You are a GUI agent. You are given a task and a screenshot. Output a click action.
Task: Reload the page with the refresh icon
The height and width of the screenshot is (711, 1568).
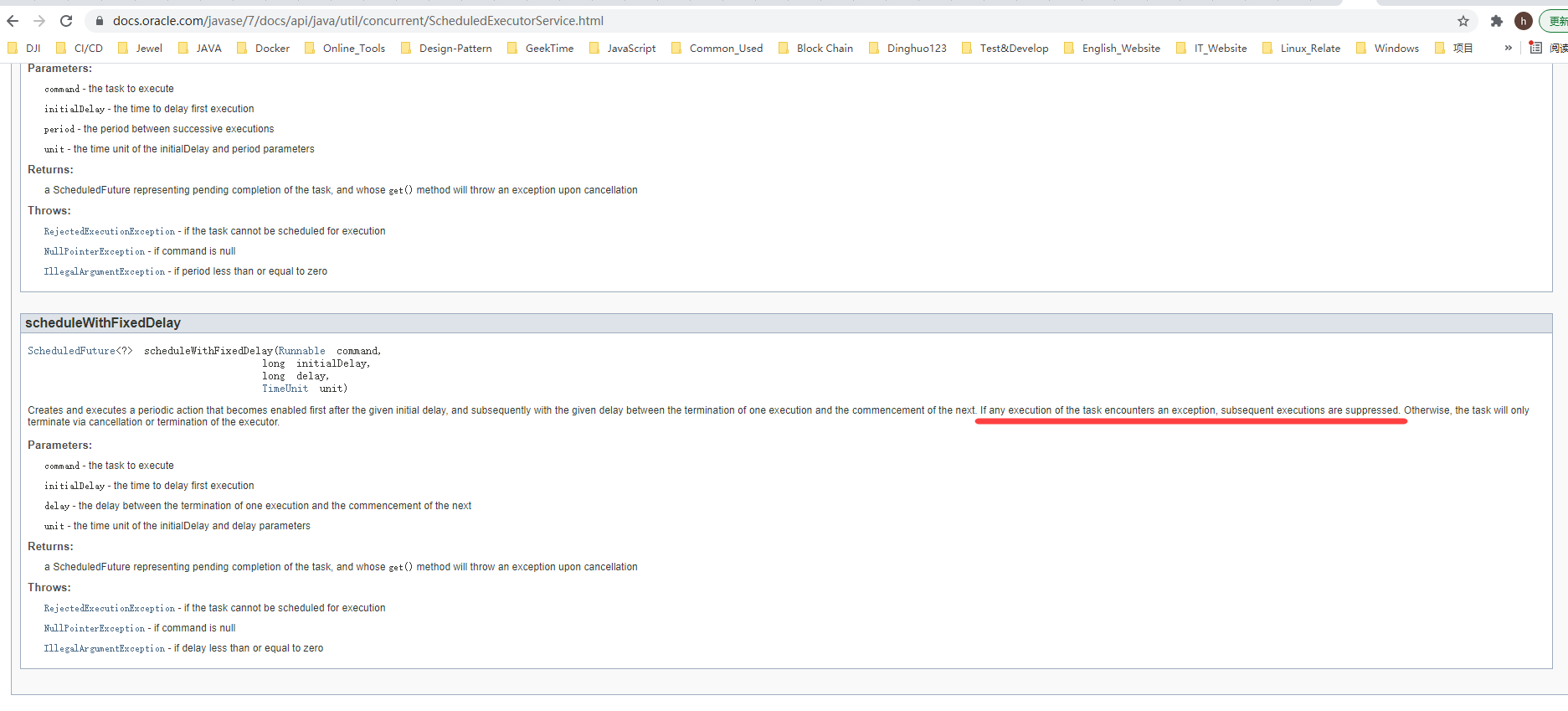[66, 21]
